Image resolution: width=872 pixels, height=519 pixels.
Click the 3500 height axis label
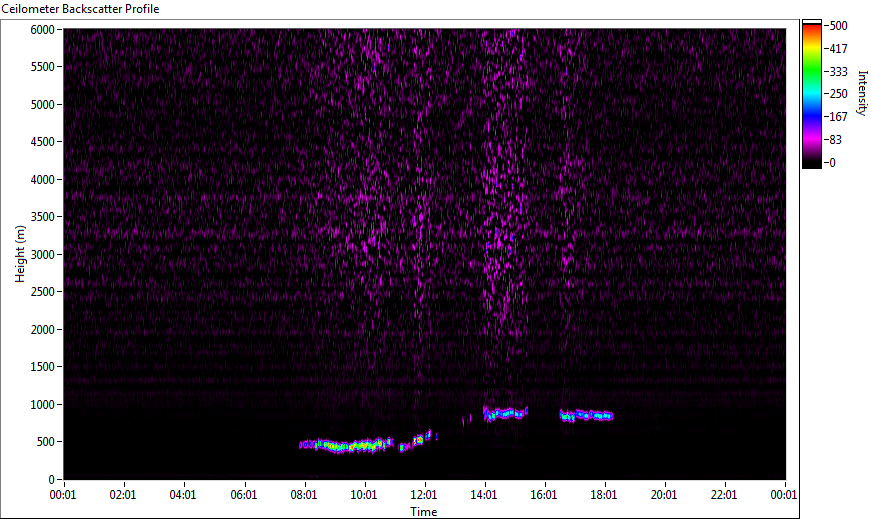(x=42, y=217)
